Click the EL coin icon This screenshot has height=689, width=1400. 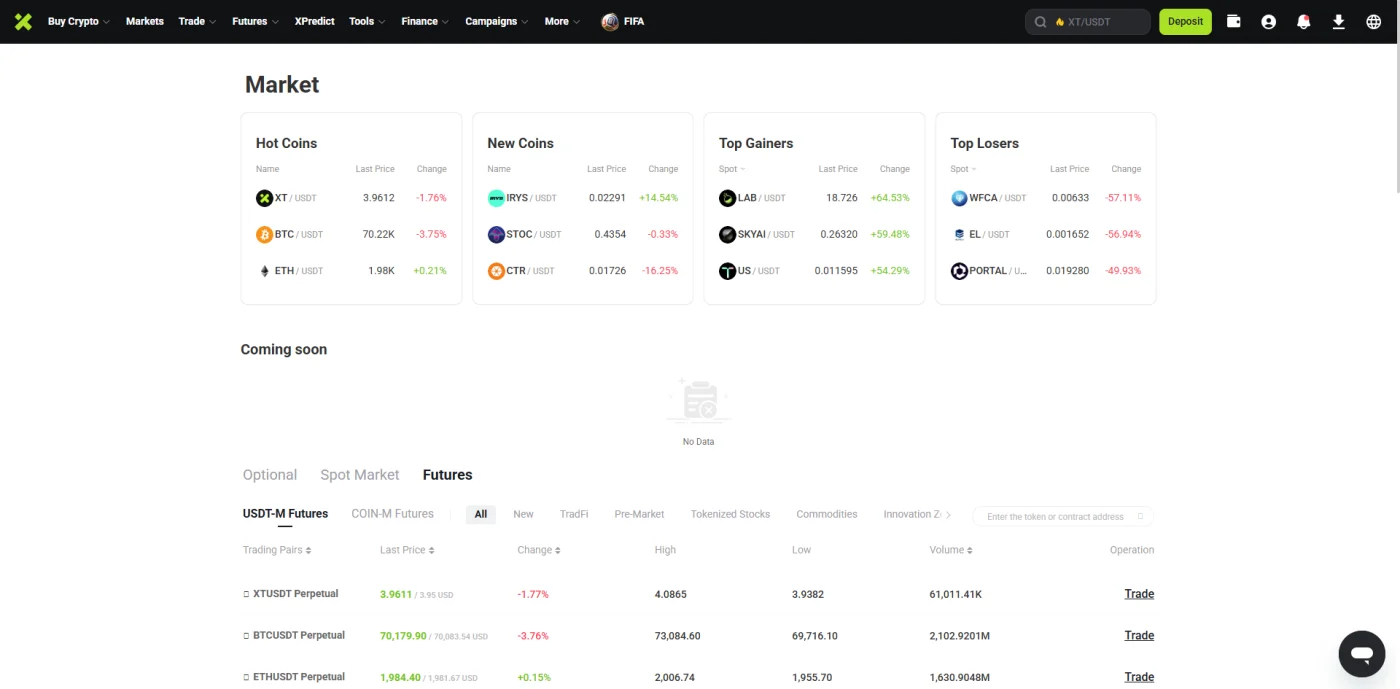click(959, 234)
